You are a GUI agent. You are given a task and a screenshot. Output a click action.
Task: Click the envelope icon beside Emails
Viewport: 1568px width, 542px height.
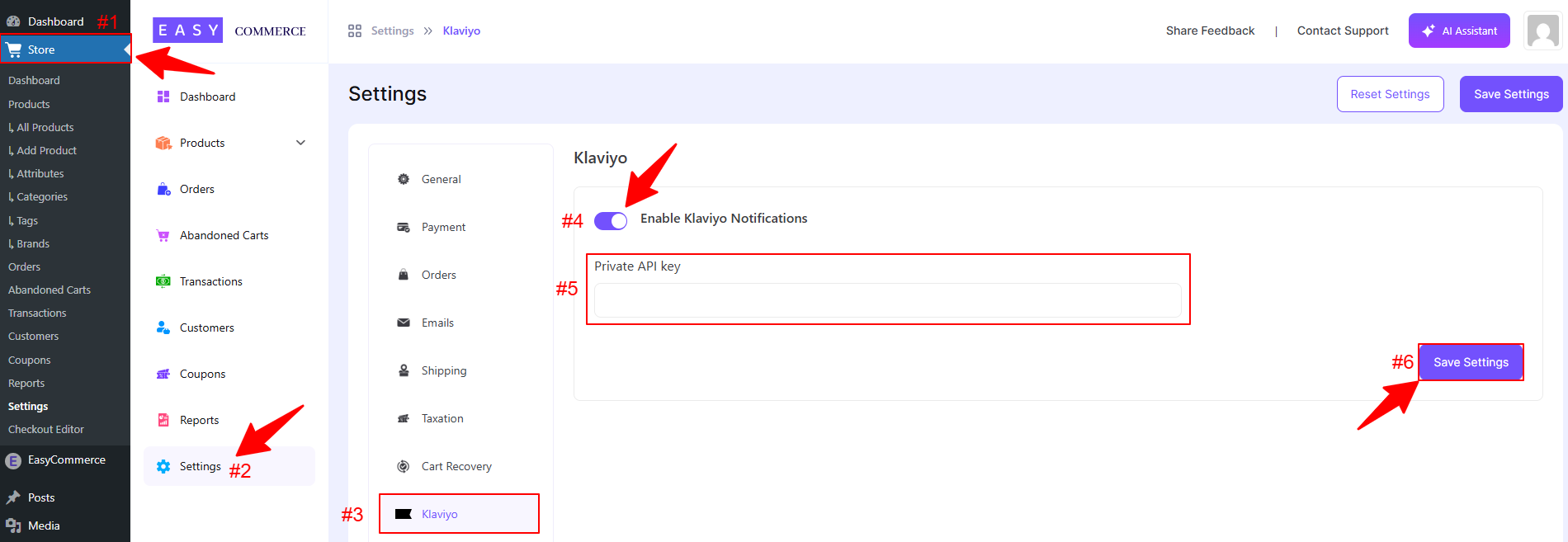tap(404, 323)
